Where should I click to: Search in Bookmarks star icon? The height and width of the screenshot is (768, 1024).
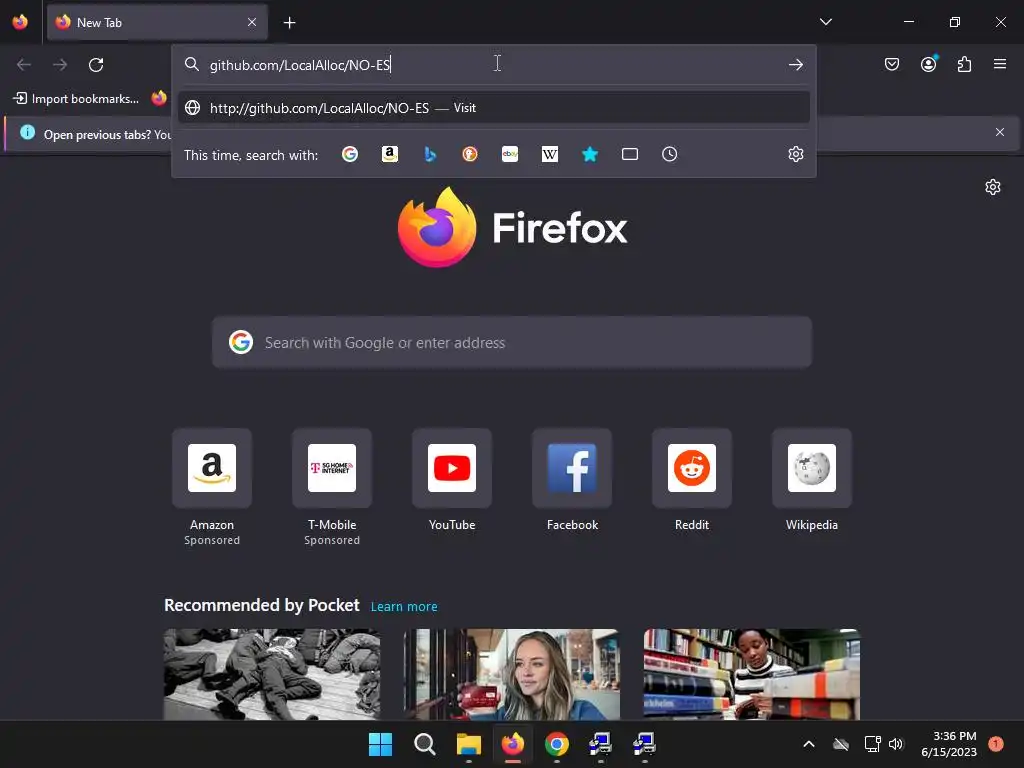tap(590, 154)
